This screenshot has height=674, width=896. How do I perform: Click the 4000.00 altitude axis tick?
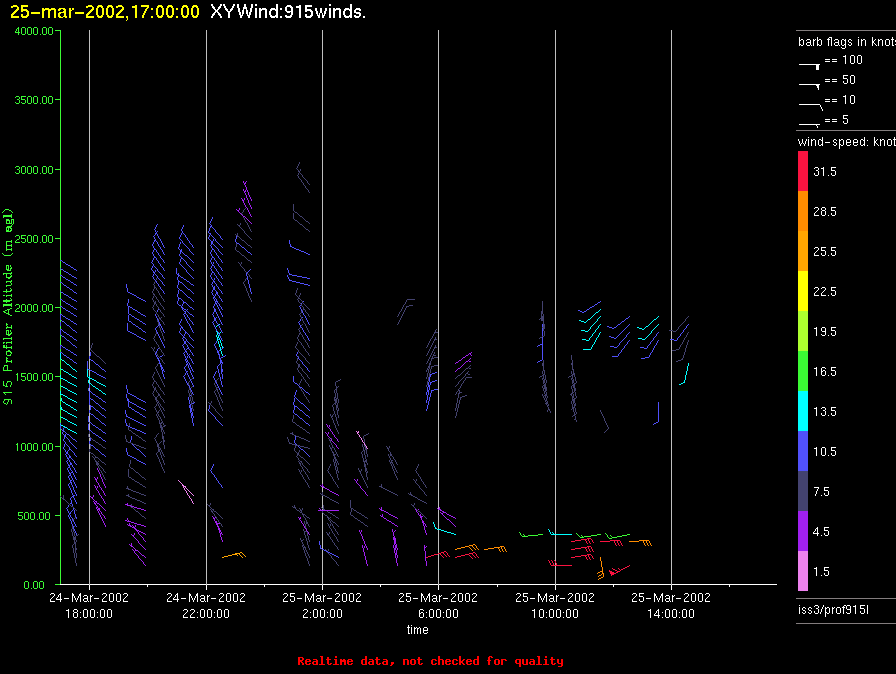tap(34, 31)
